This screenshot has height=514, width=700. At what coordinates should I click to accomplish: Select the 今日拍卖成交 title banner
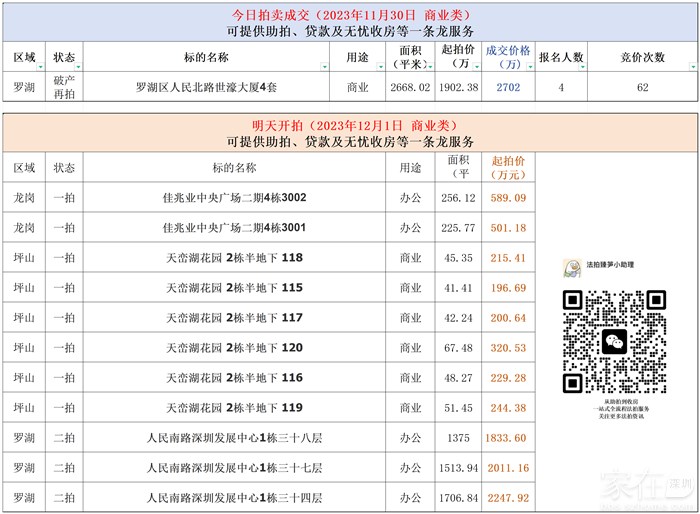[x=350, y=16]
